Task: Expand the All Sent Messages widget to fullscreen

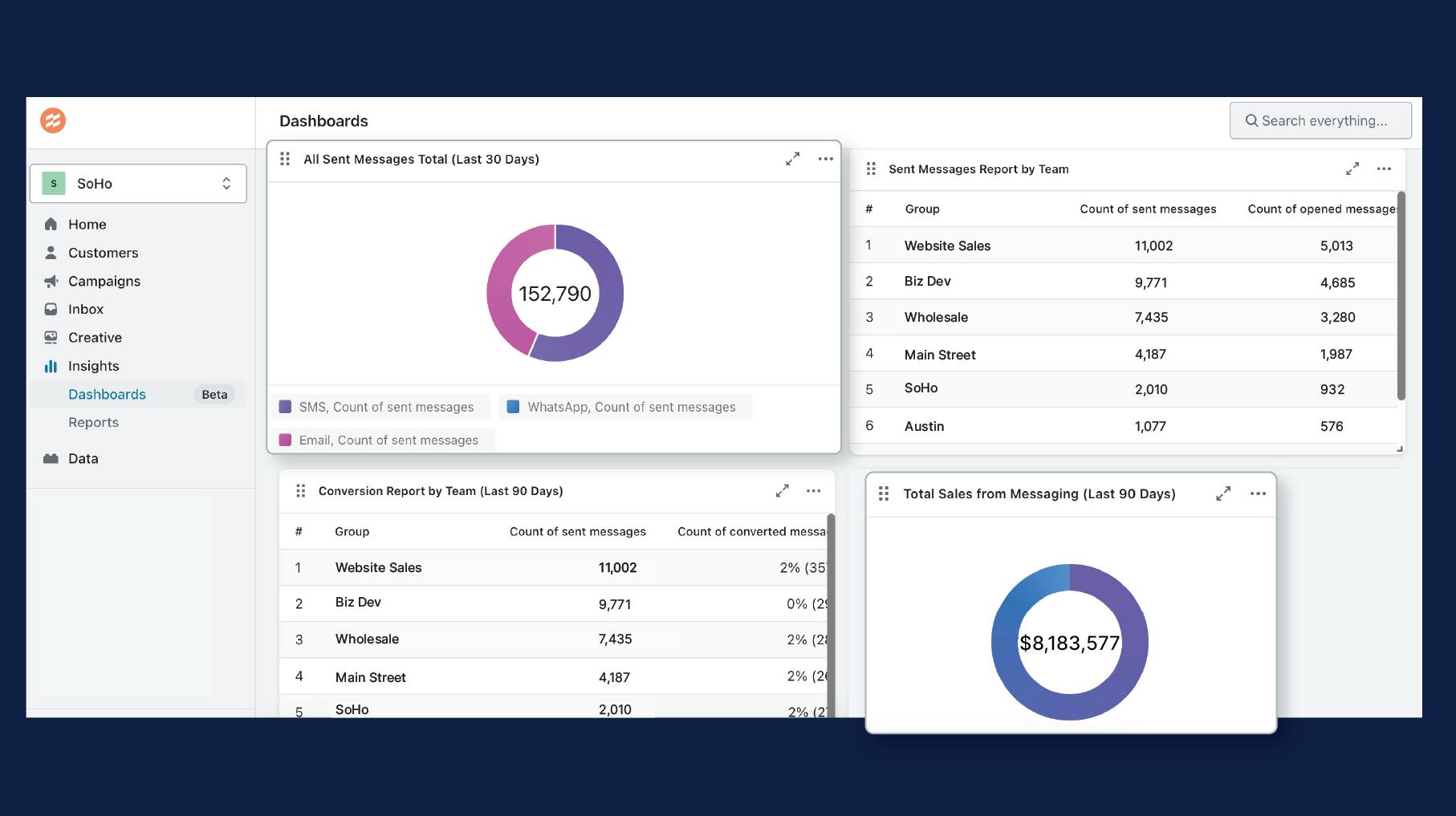Action: point(792,158)
